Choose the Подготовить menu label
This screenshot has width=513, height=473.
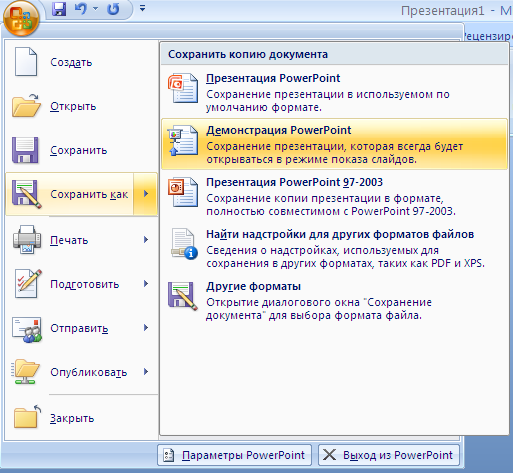(x=85, y=284)
